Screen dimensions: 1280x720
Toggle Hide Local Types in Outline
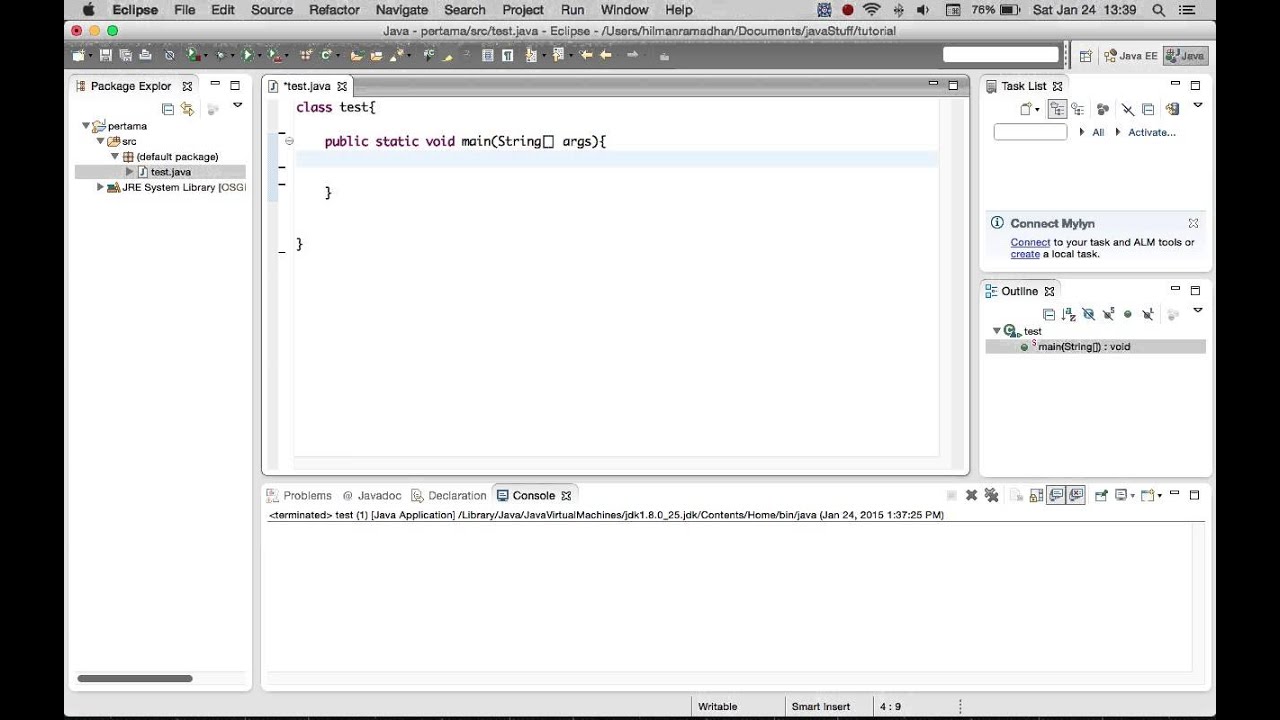pos(1147,314)
